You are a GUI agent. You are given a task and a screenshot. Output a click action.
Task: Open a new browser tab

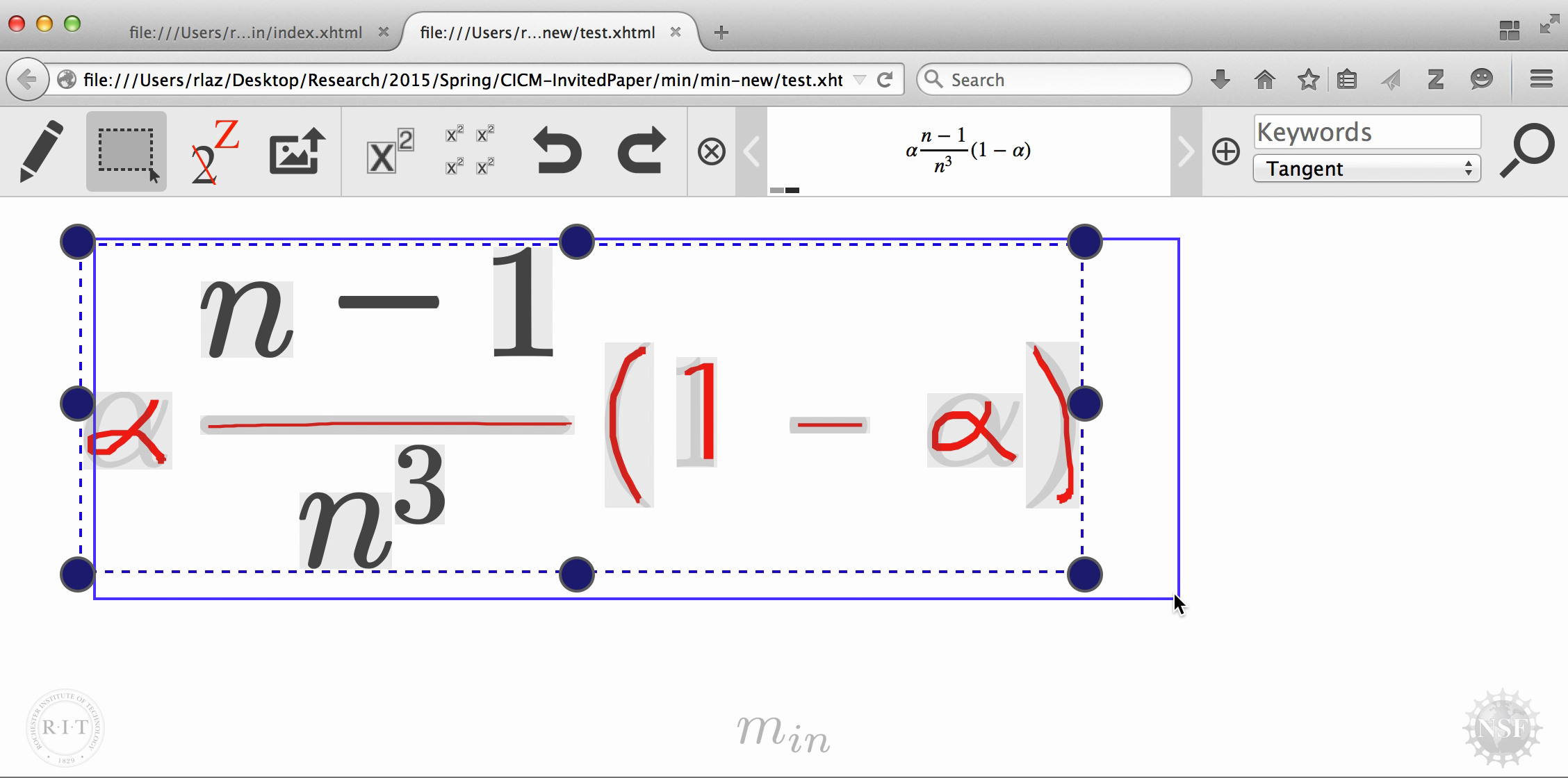click(721, 33)
